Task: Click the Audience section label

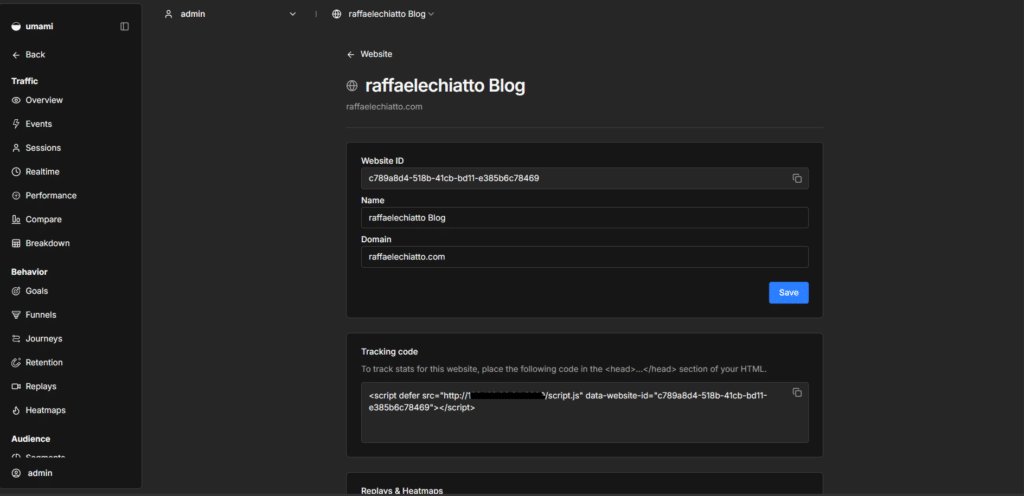Action: tap(30, 439)
